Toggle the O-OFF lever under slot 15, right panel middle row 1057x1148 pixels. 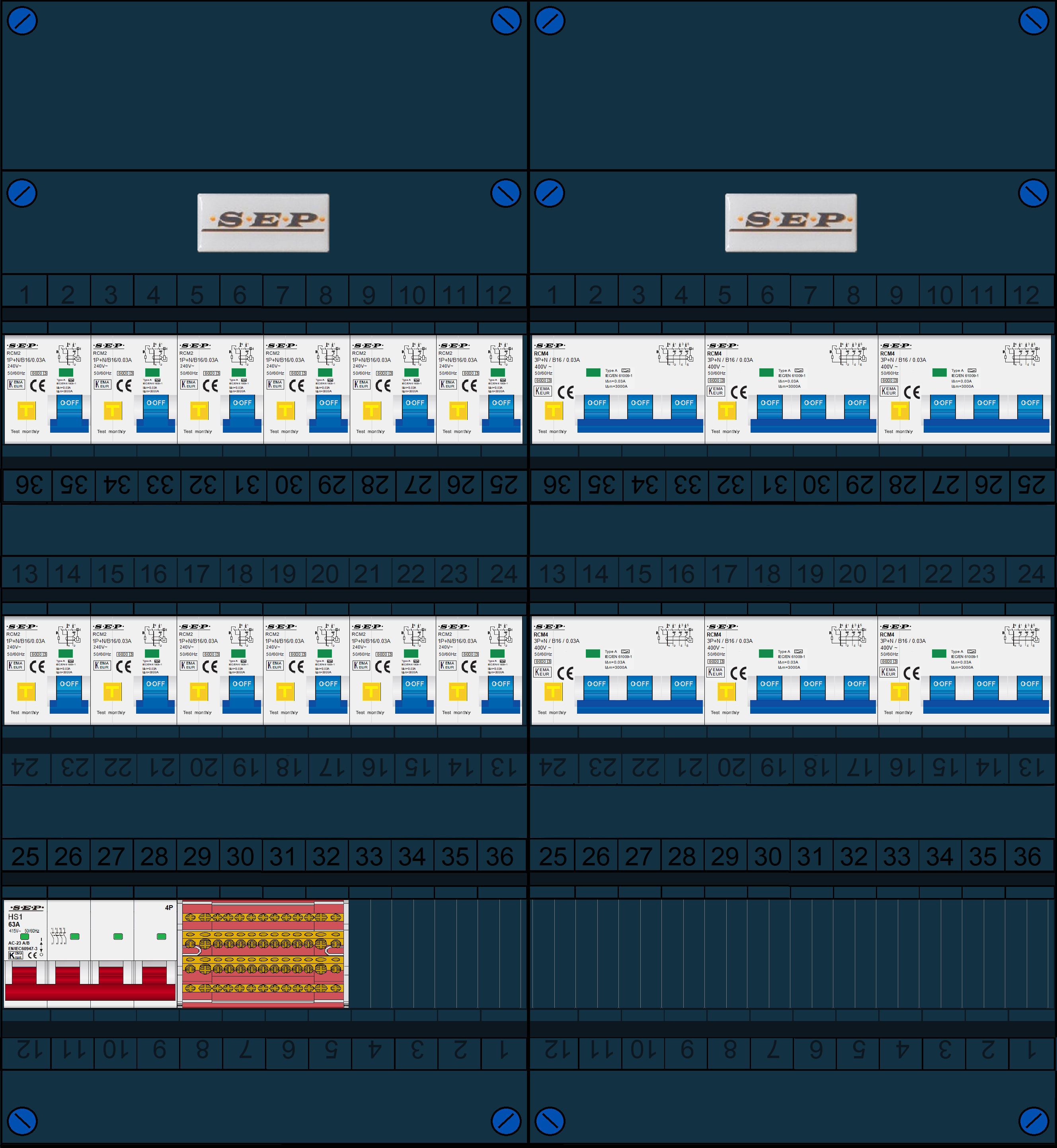[640, 689]
